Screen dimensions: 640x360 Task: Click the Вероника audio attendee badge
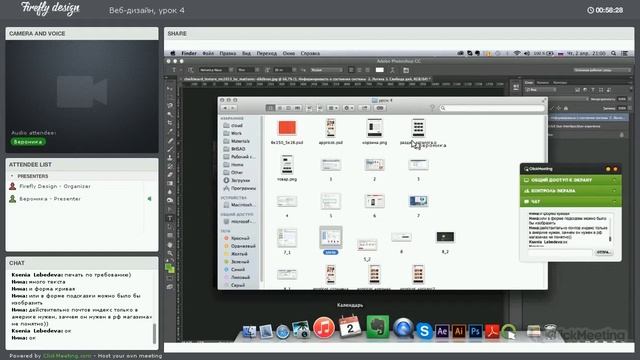[x=28, y=142]
